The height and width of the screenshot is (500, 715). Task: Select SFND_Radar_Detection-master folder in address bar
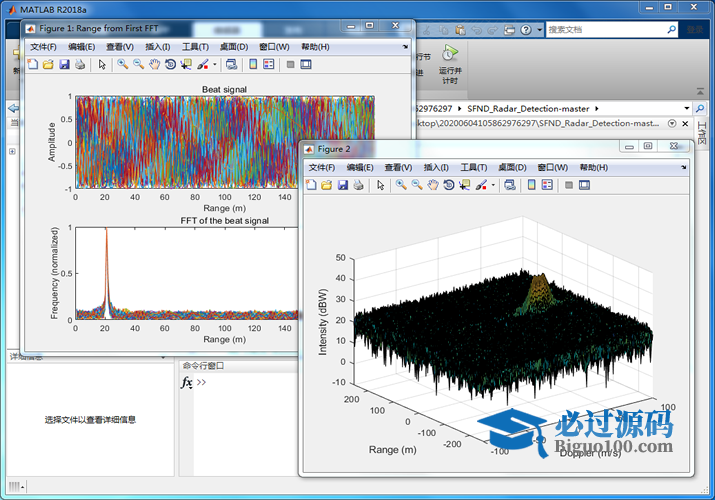(x=528, y=109)
